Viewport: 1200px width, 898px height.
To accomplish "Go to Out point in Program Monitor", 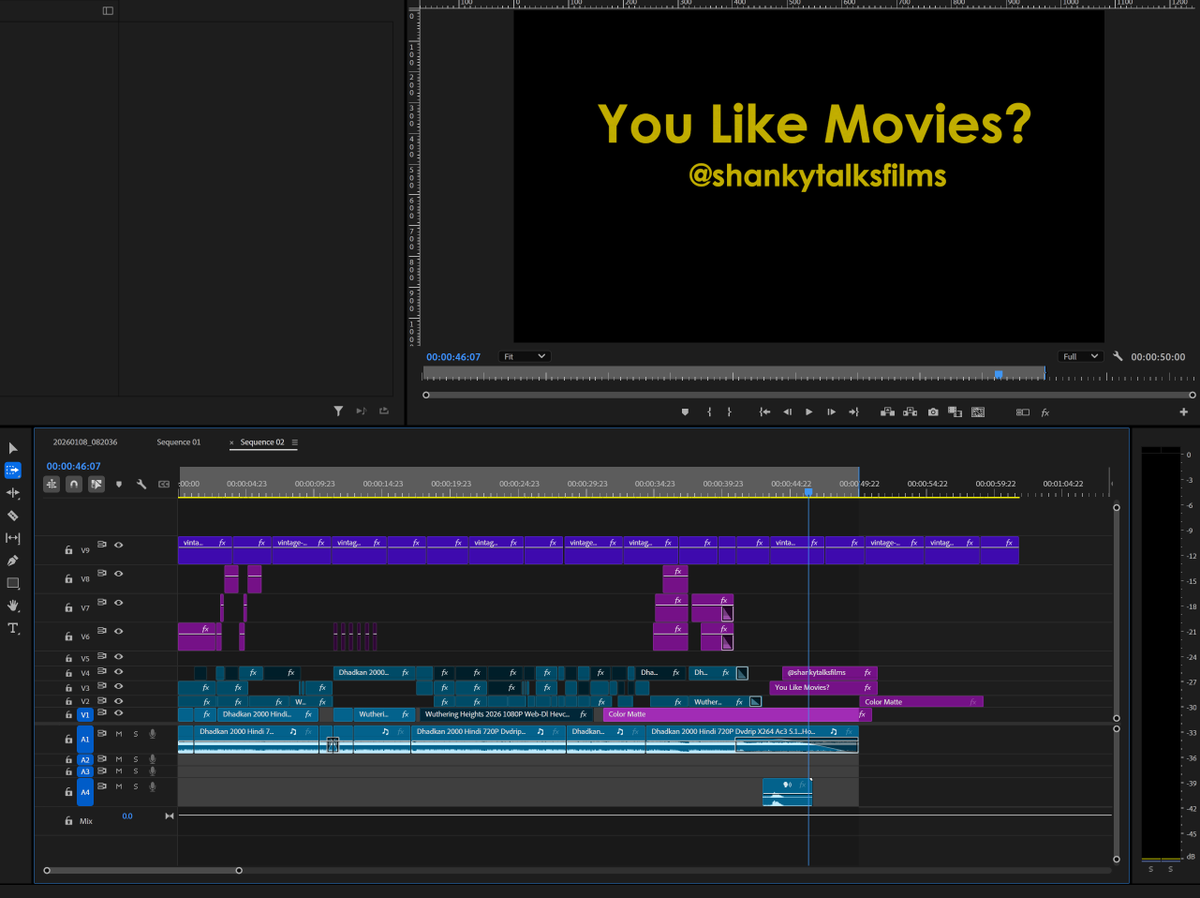I will coord(853,412).
